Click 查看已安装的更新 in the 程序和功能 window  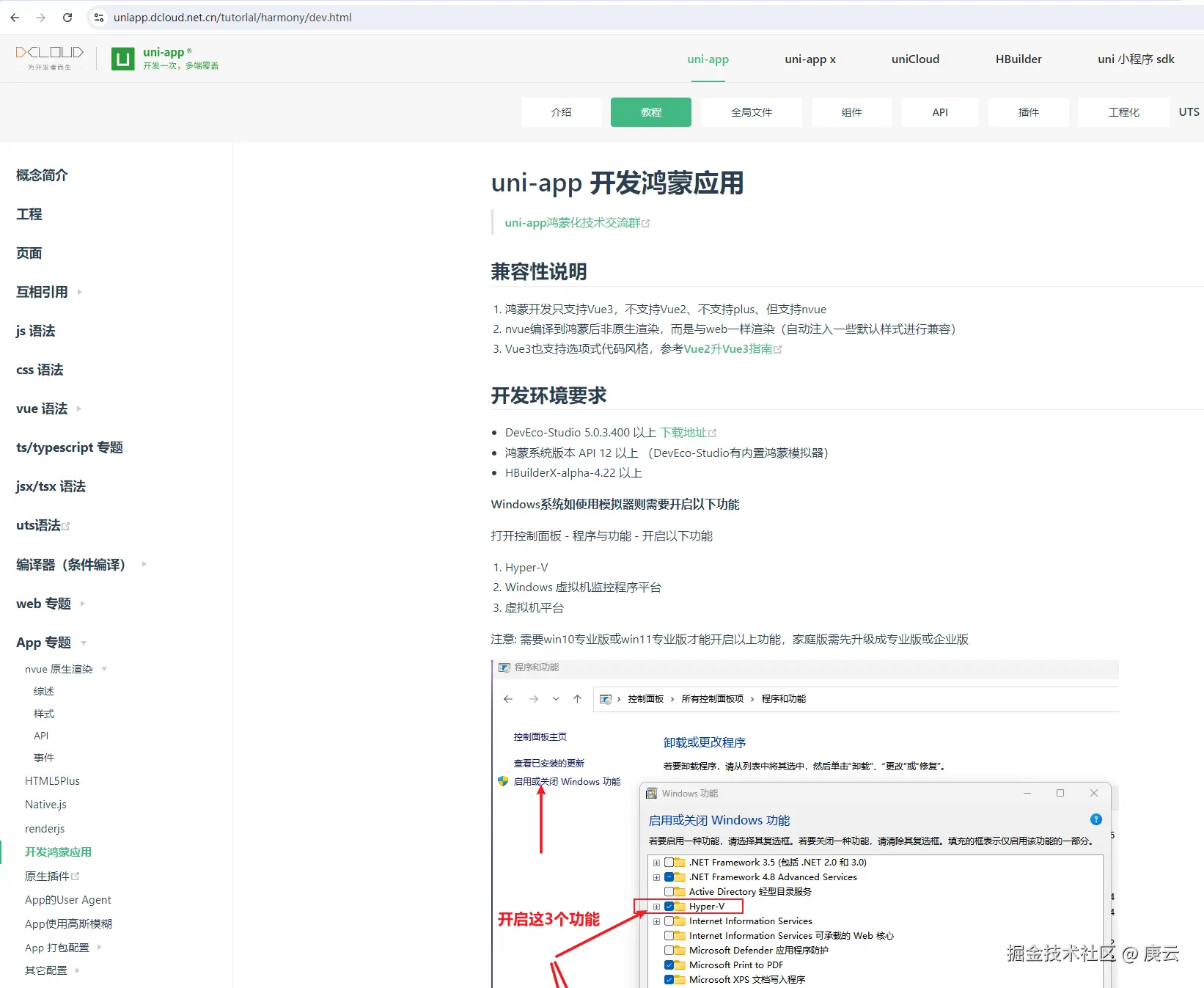coord(549,764)
